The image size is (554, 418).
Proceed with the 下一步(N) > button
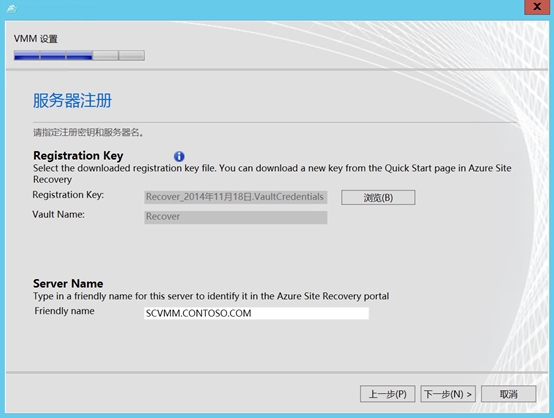[448, 394]
